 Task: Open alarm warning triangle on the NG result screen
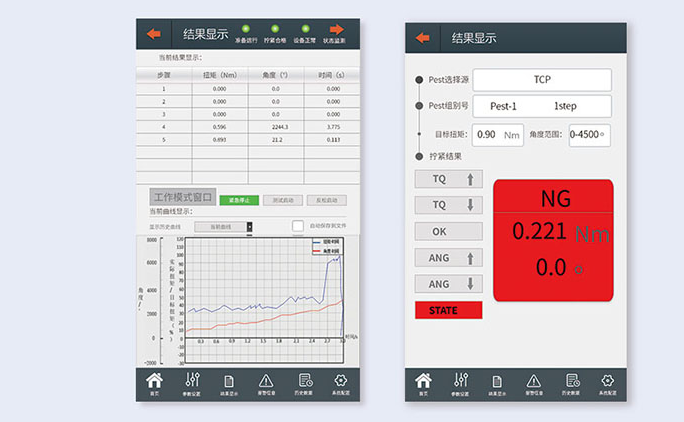[534, 381]
